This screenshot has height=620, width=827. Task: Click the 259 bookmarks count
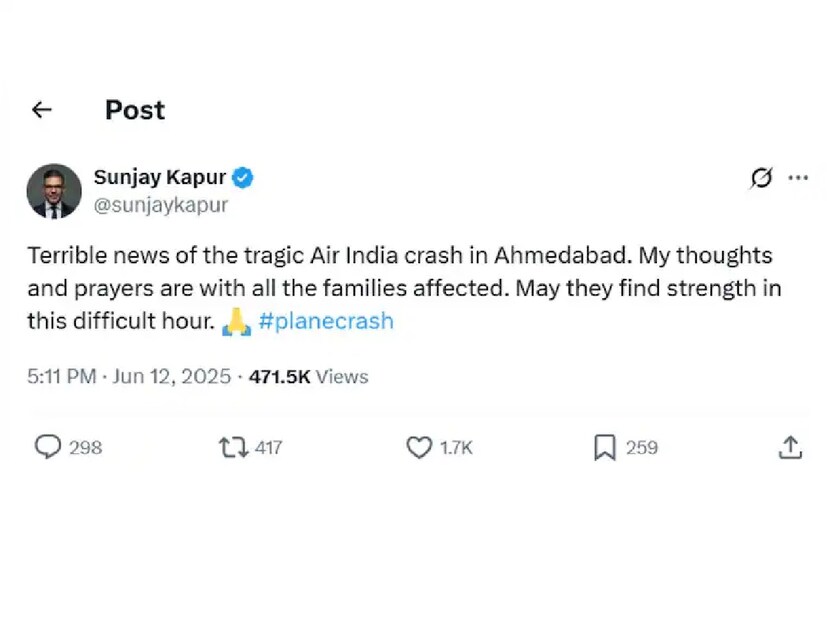click(642, 448)
